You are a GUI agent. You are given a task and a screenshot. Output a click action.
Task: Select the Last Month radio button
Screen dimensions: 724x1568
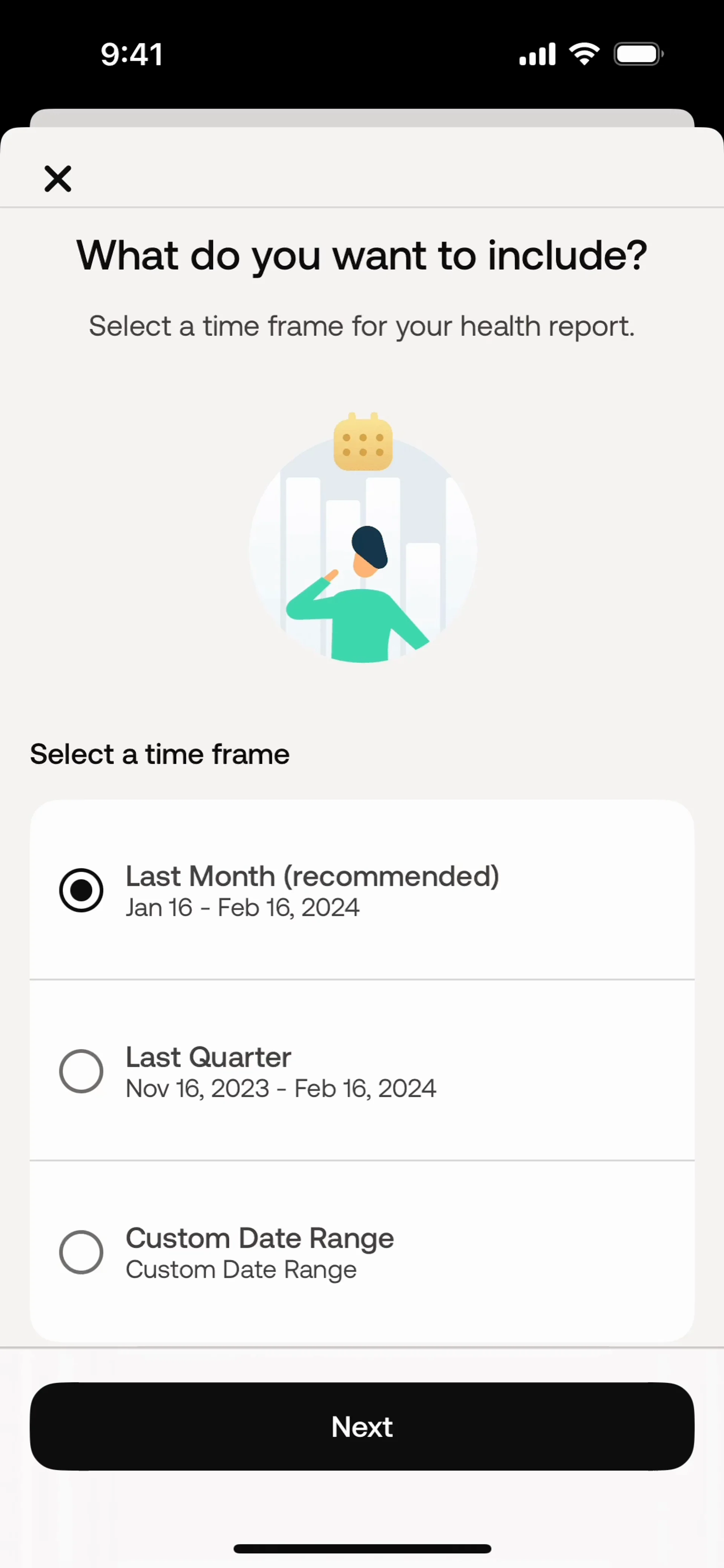coord(81,890)
